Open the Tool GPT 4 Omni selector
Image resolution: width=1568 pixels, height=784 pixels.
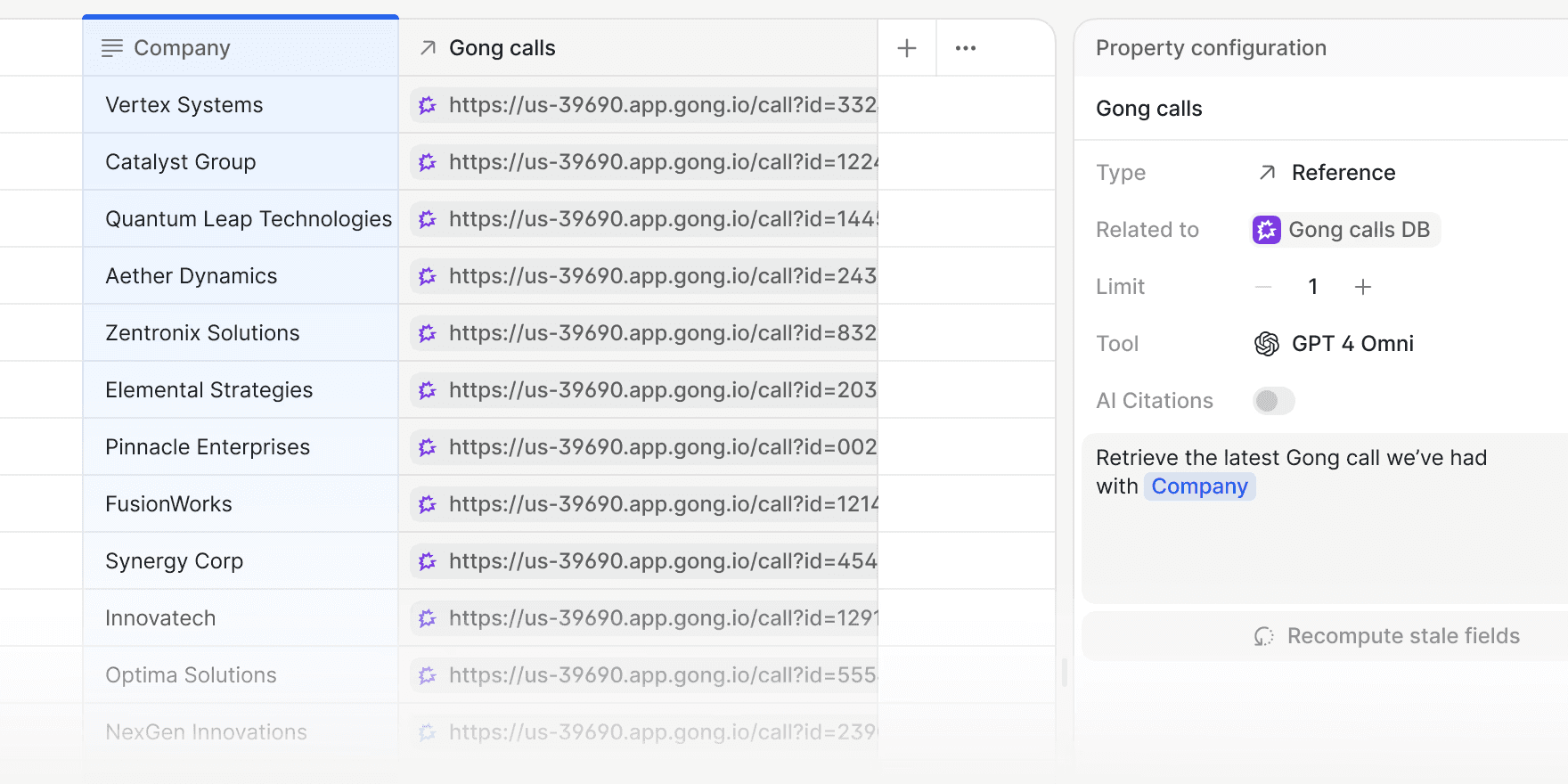[1334, 344]
